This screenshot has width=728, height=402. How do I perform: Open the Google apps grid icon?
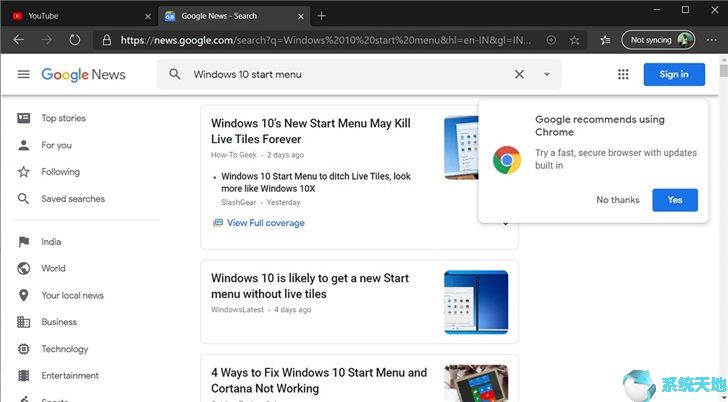pos(623,74)
